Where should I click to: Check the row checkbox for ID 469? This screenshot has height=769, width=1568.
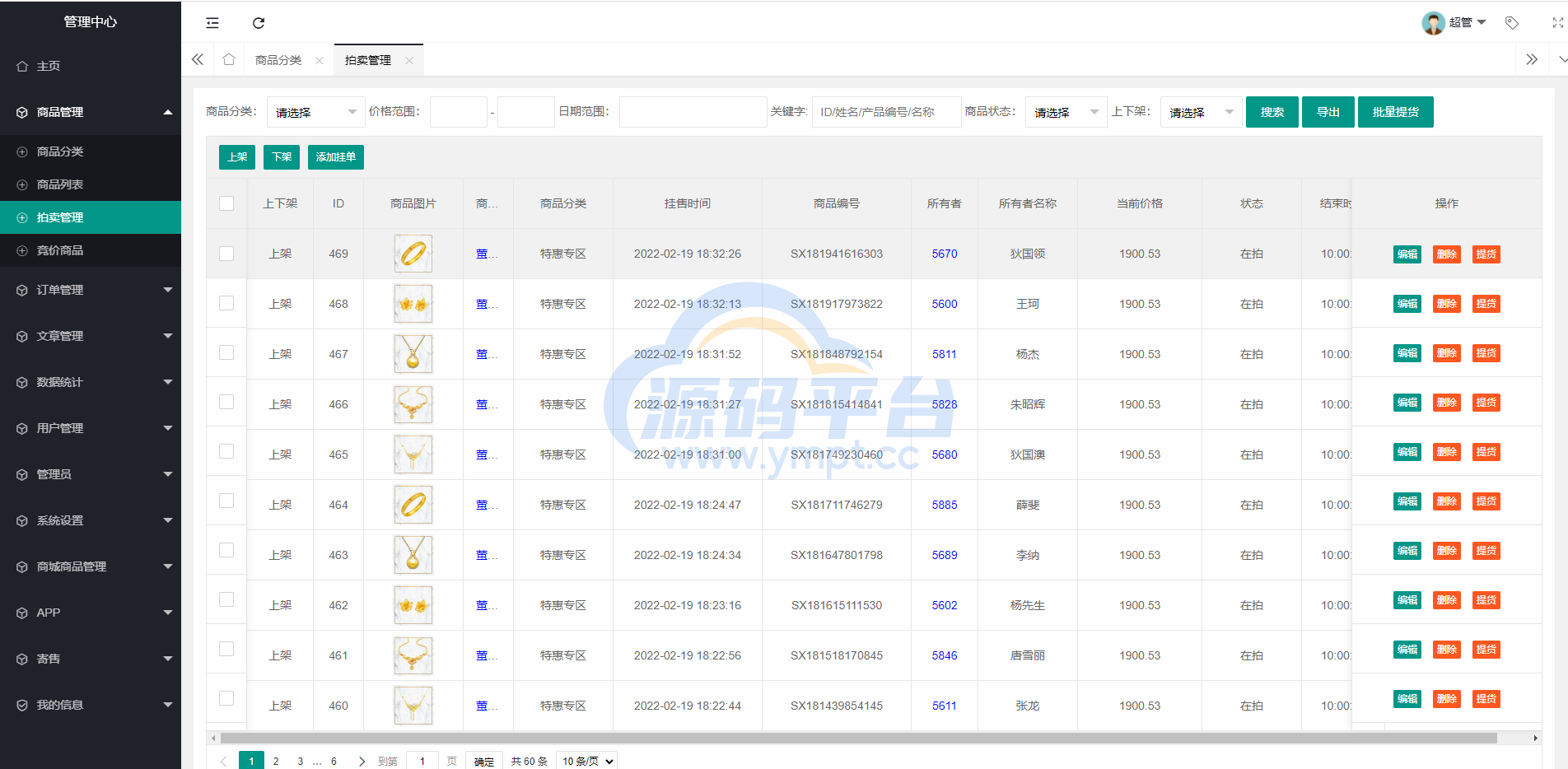[x=226, y=254]
